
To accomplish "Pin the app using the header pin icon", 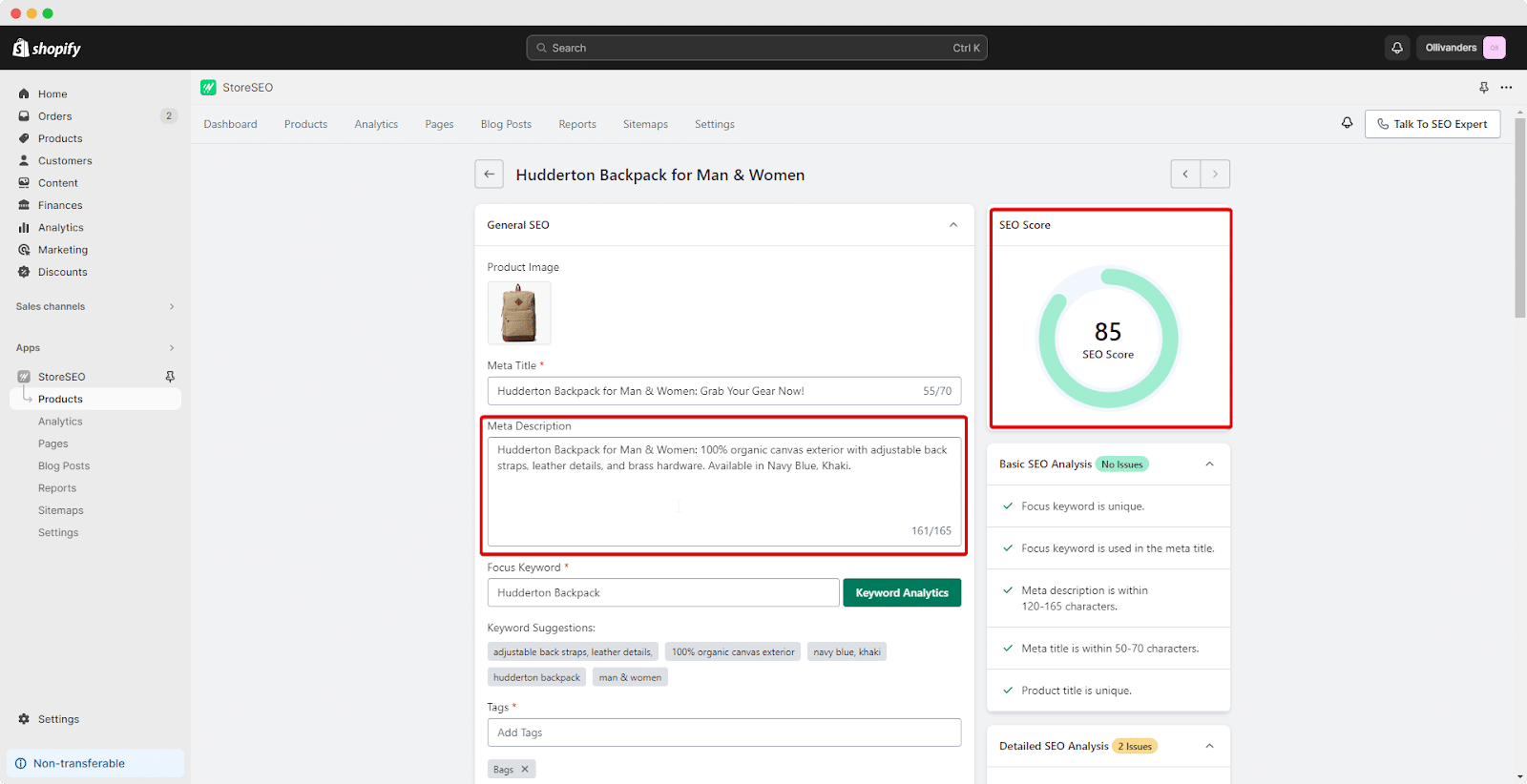I will [x=1484, y=88].
